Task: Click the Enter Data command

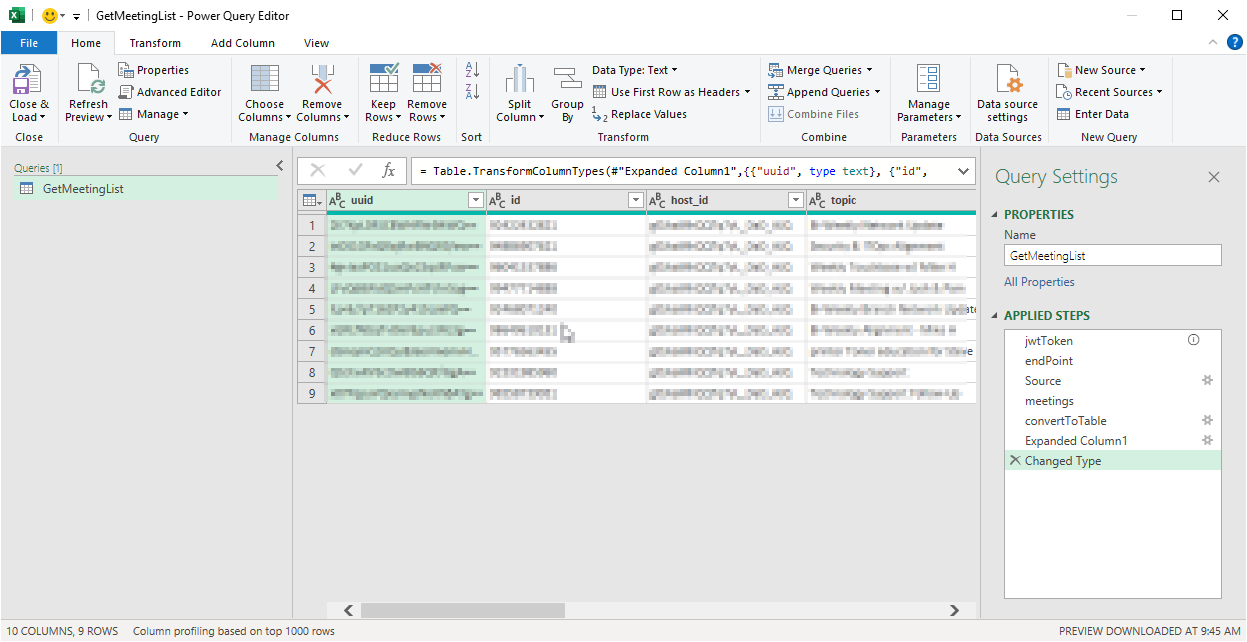Action: tap(1093, 114)
